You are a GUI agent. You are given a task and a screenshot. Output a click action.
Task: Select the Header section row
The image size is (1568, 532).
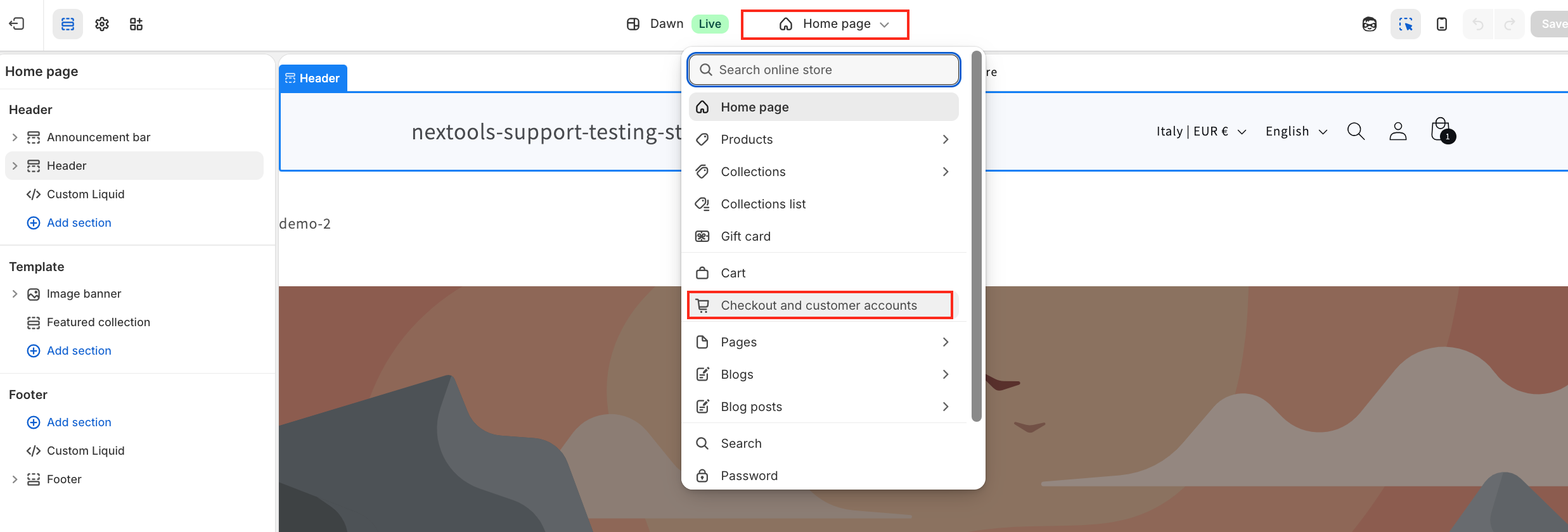tap(134, 166)
